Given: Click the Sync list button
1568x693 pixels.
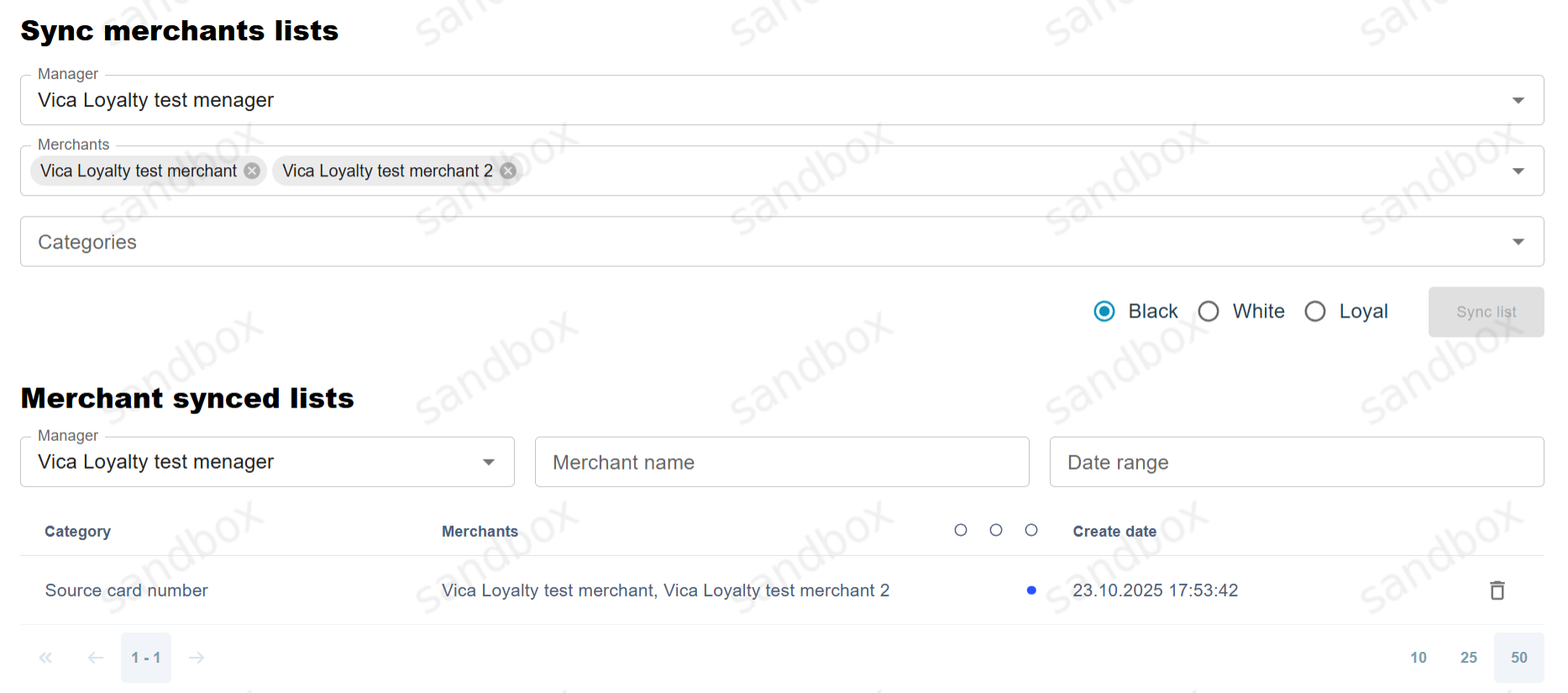Looking at the screenshot, I should pyautogui.click(x=1486, y=312).
